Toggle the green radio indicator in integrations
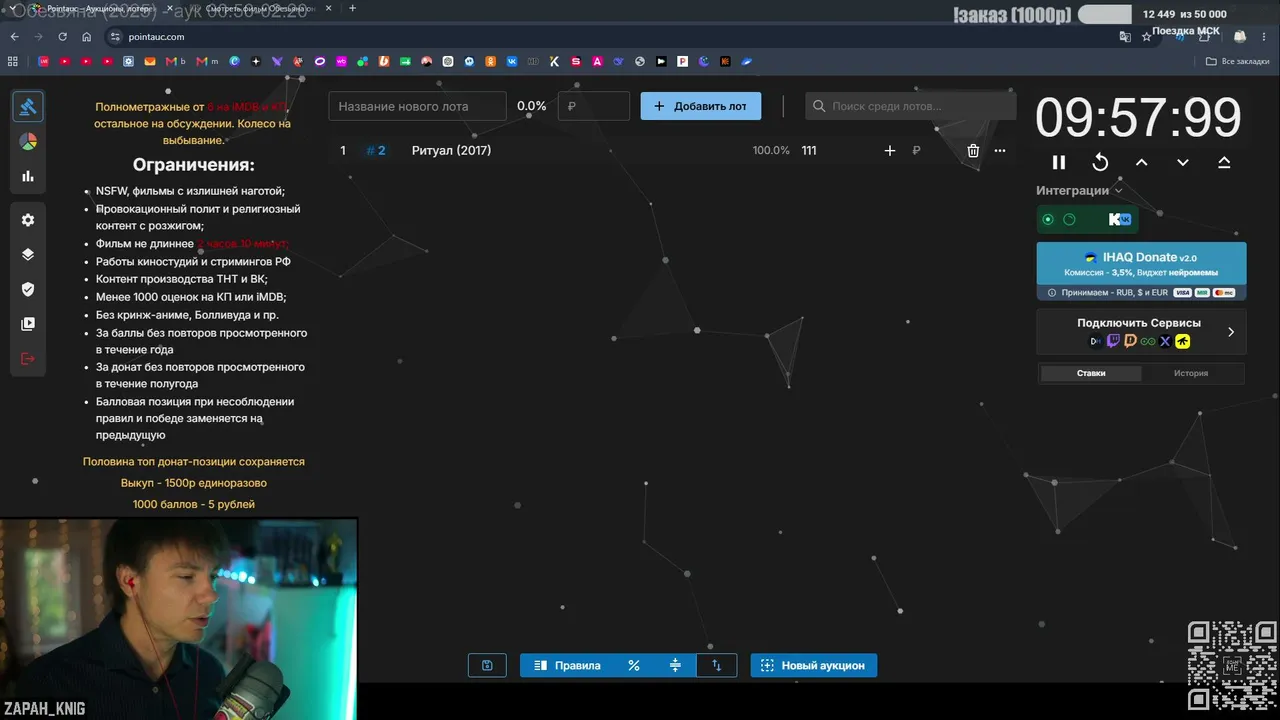1280x720 pixels. (1048, 219)
